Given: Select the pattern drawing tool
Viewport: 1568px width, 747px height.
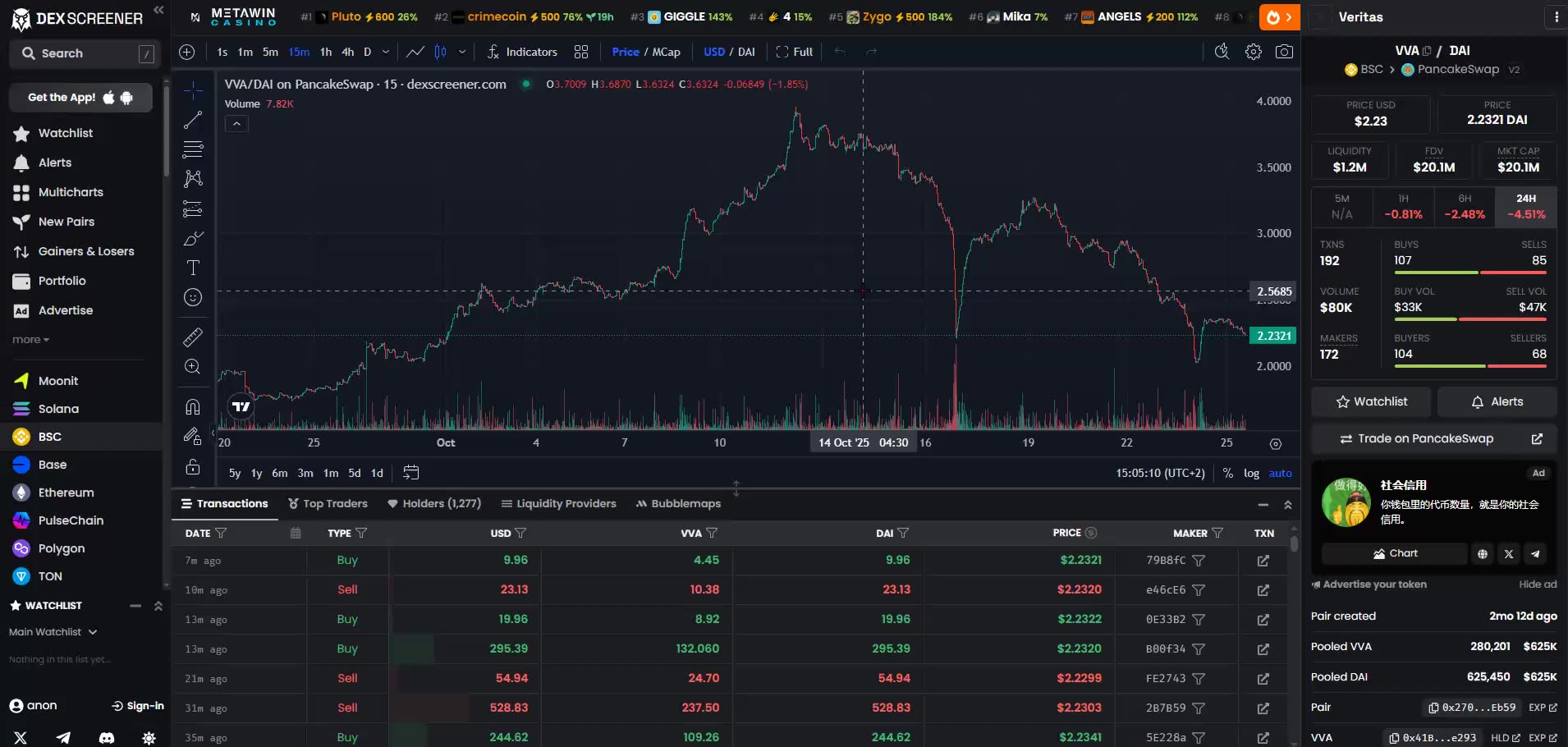Looking at the screenshot, I should [193, 179].
